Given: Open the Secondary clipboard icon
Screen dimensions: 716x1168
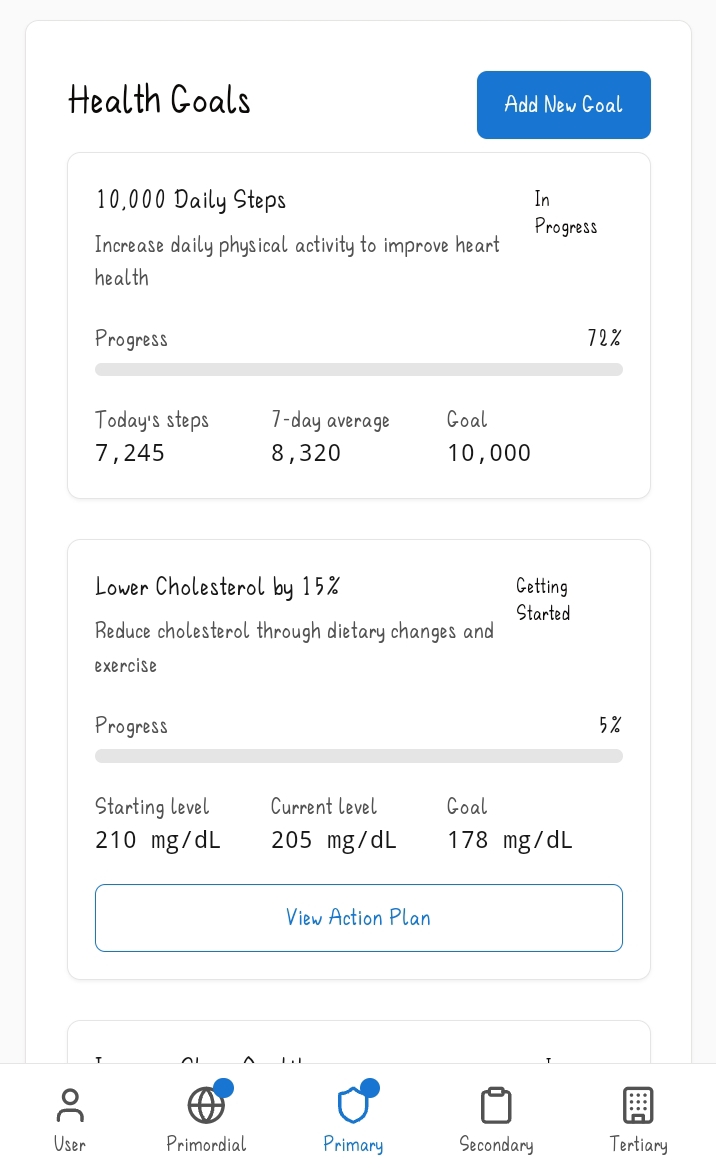Looking at the screenshot, I should tap(496, 1106).
